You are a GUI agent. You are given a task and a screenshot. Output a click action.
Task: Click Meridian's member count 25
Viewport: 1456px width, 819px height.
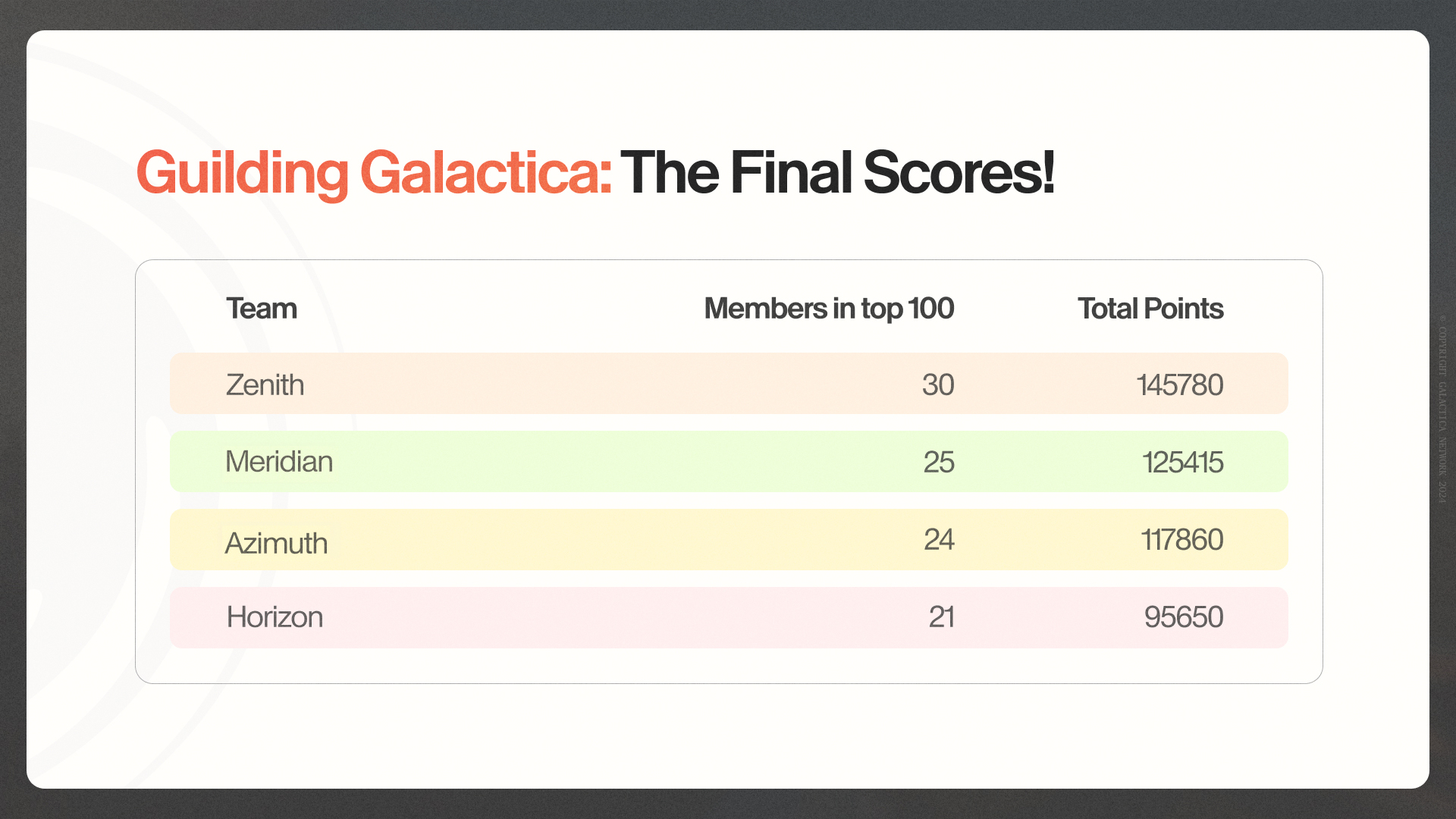pyautogui.click(x=939, y=462)
